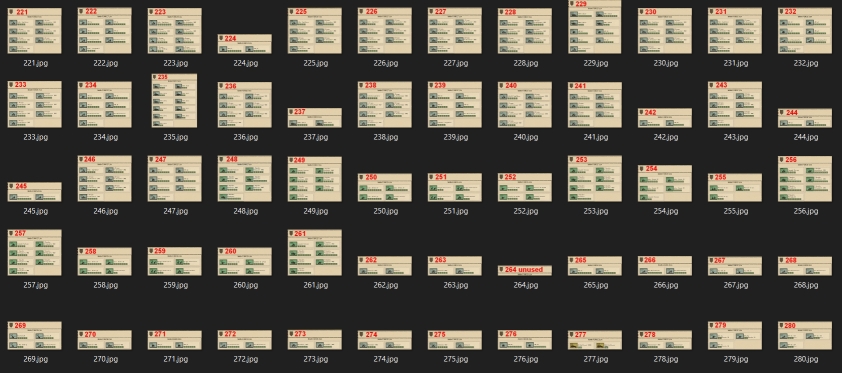The image size is (842, 373).
Task: Click the 268.jpg file name
Action: [805, 285]
